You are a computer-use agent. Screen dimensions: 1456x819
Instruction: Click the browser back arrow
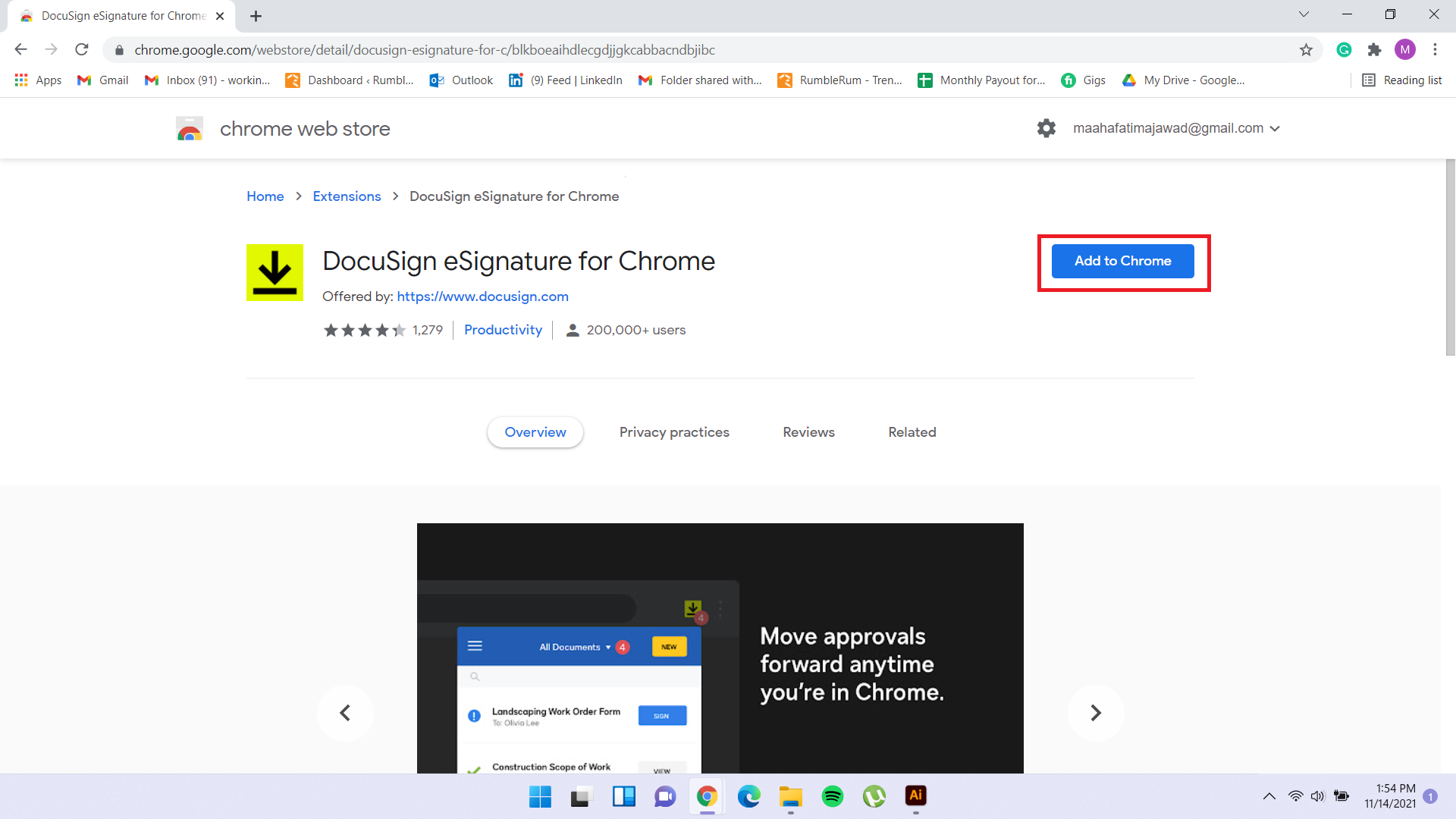click(21, 50)
